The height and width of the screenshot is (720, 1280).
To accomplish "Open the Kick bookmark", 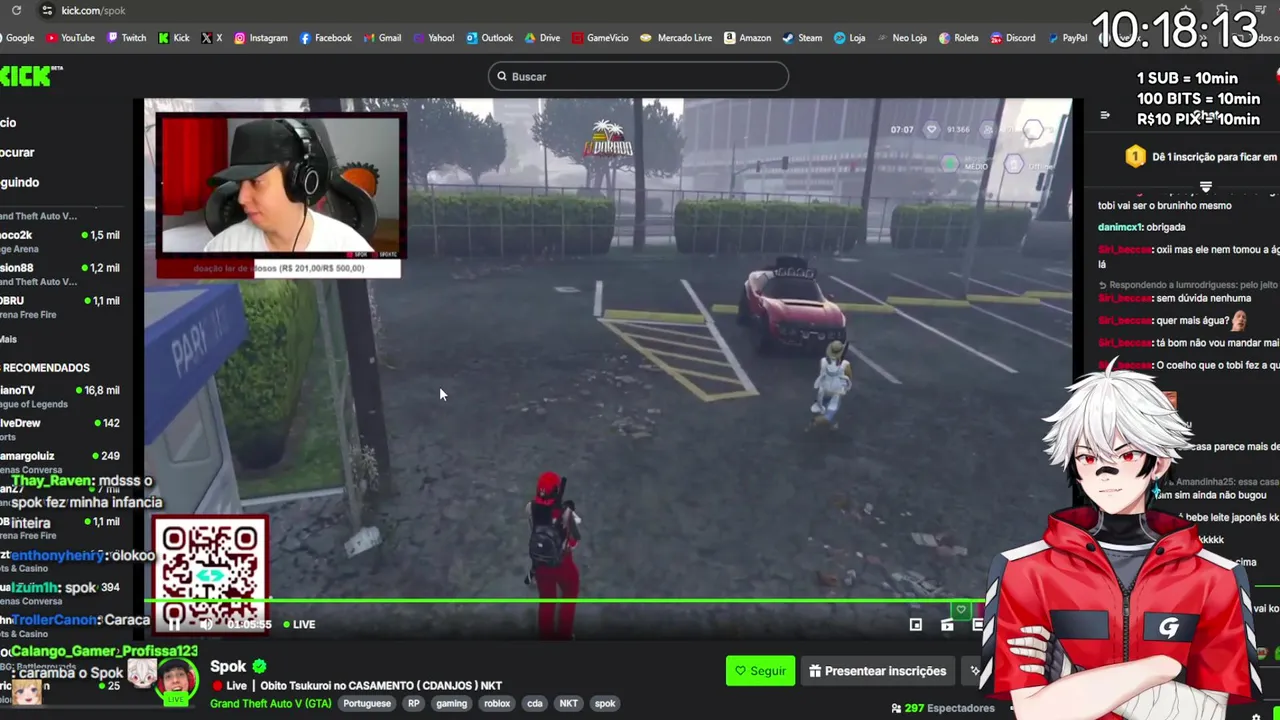I will [174, 38].
